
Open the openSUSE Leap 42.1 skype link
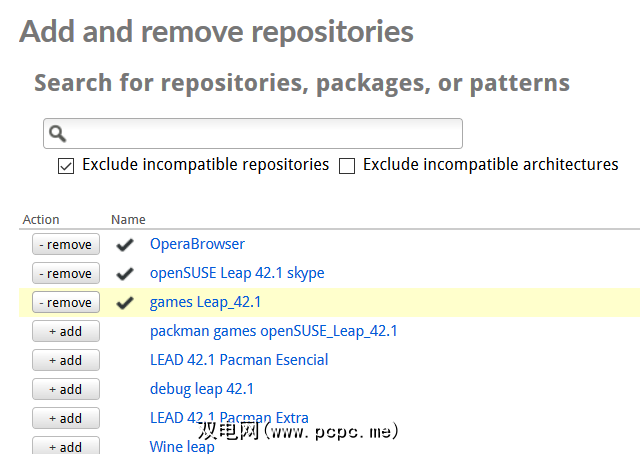(237, 273)
